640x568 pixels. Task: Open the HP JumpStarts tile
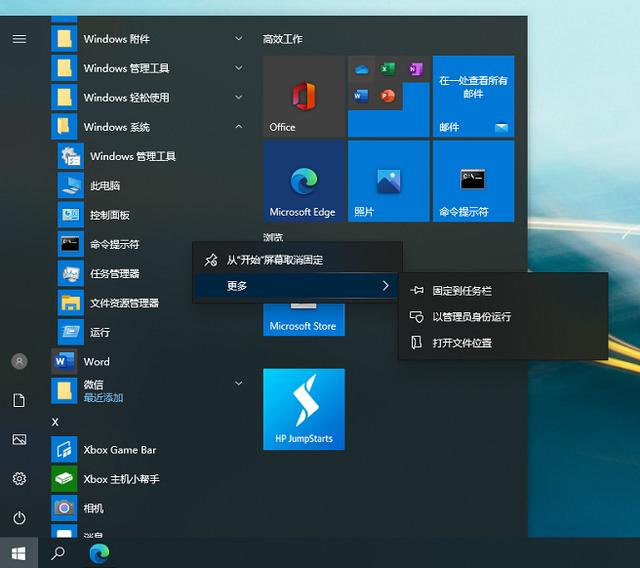pyautogui.click(x=304, y=409)
